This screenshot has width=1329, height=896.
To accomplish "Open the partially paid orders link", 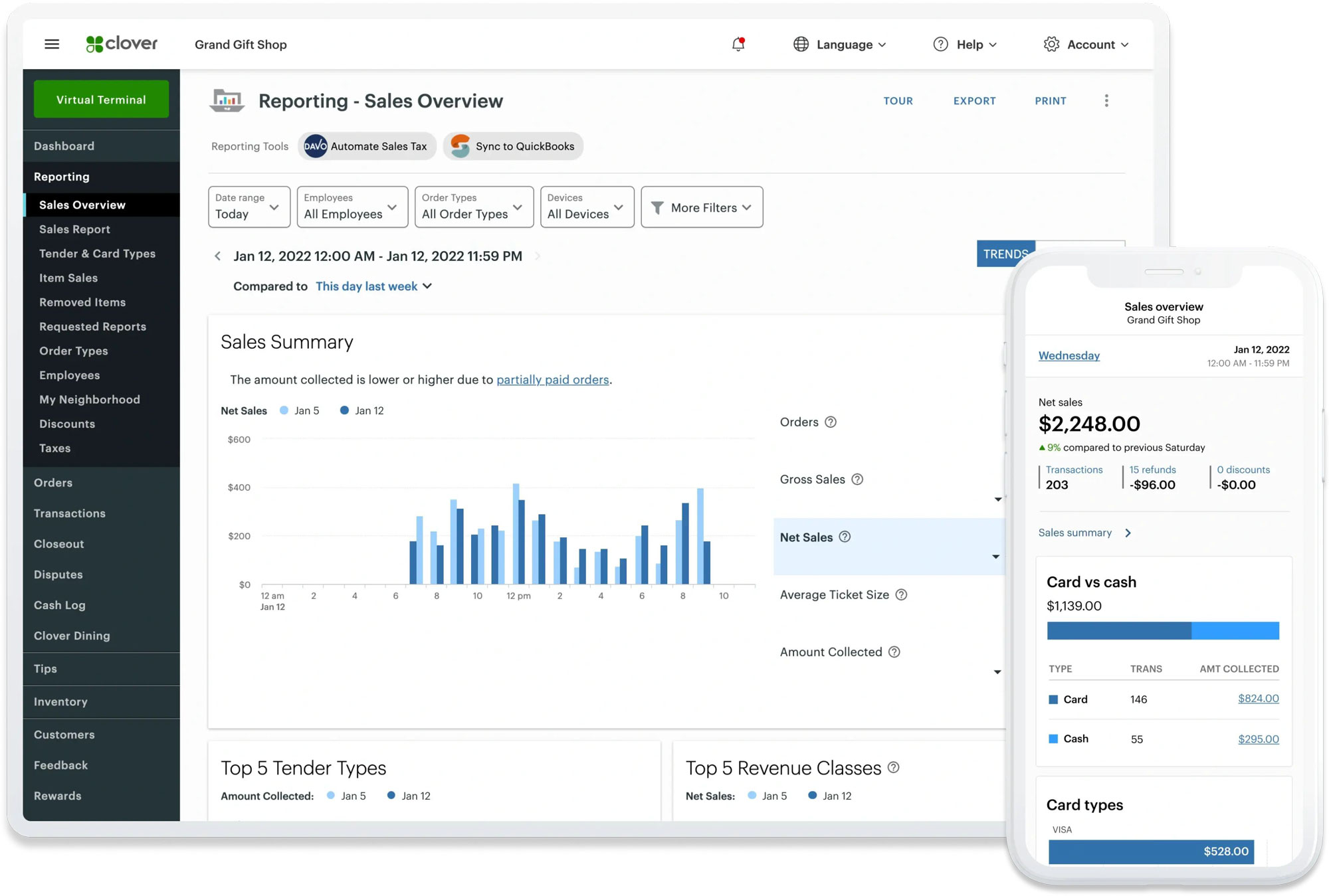I will tap(552, 380).
